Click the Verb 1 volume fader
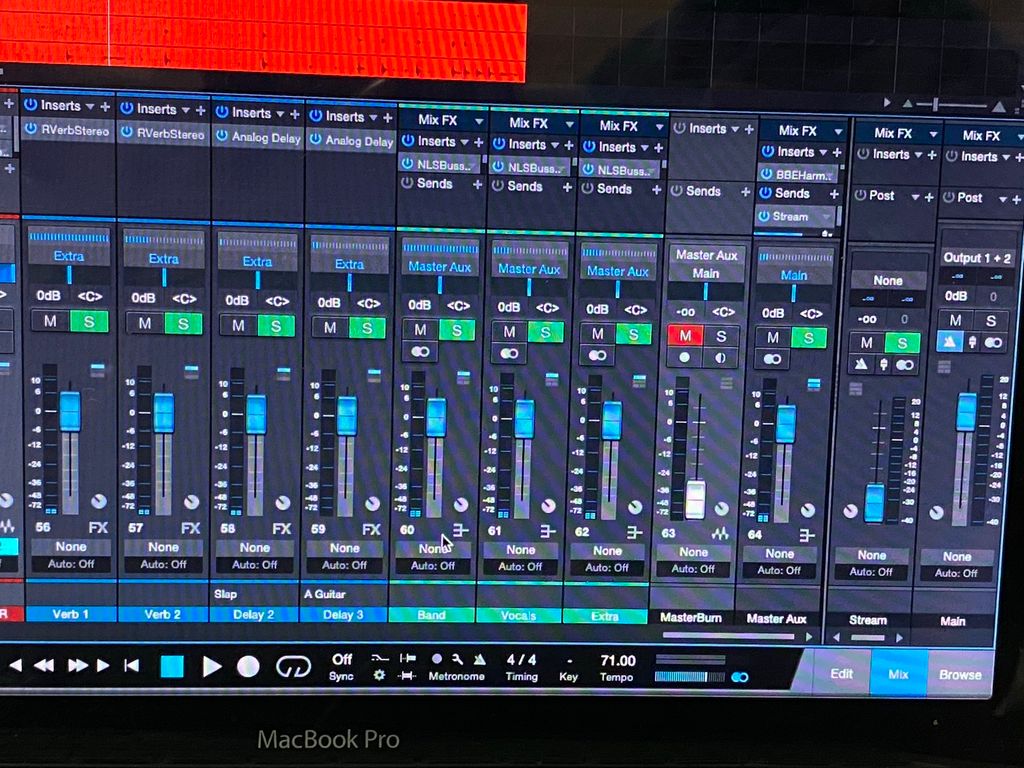Screen dimensions: 1024x768 (x=70, y=411)
